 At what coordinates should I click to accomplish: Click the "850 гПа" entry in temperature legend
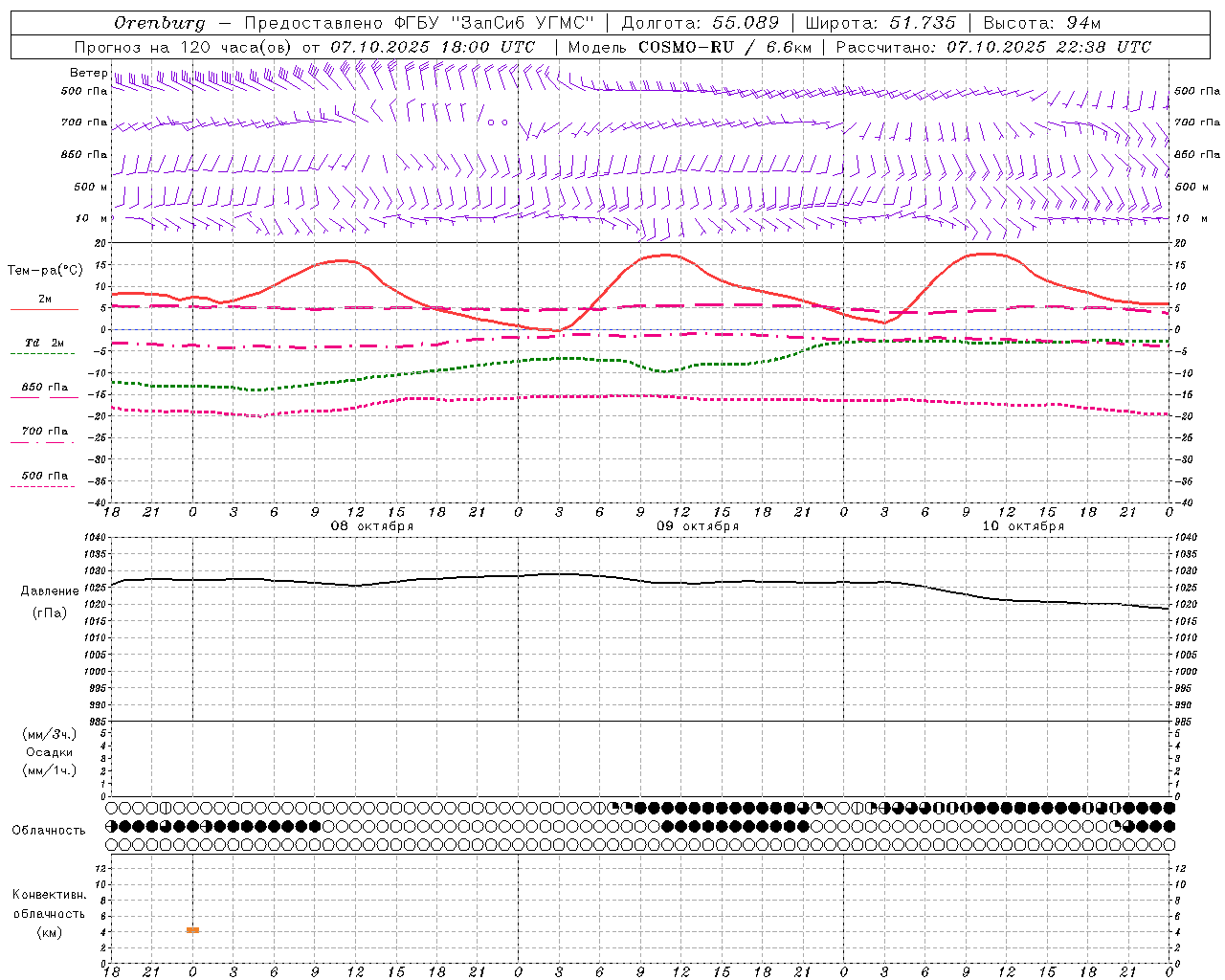pos(44,388)
